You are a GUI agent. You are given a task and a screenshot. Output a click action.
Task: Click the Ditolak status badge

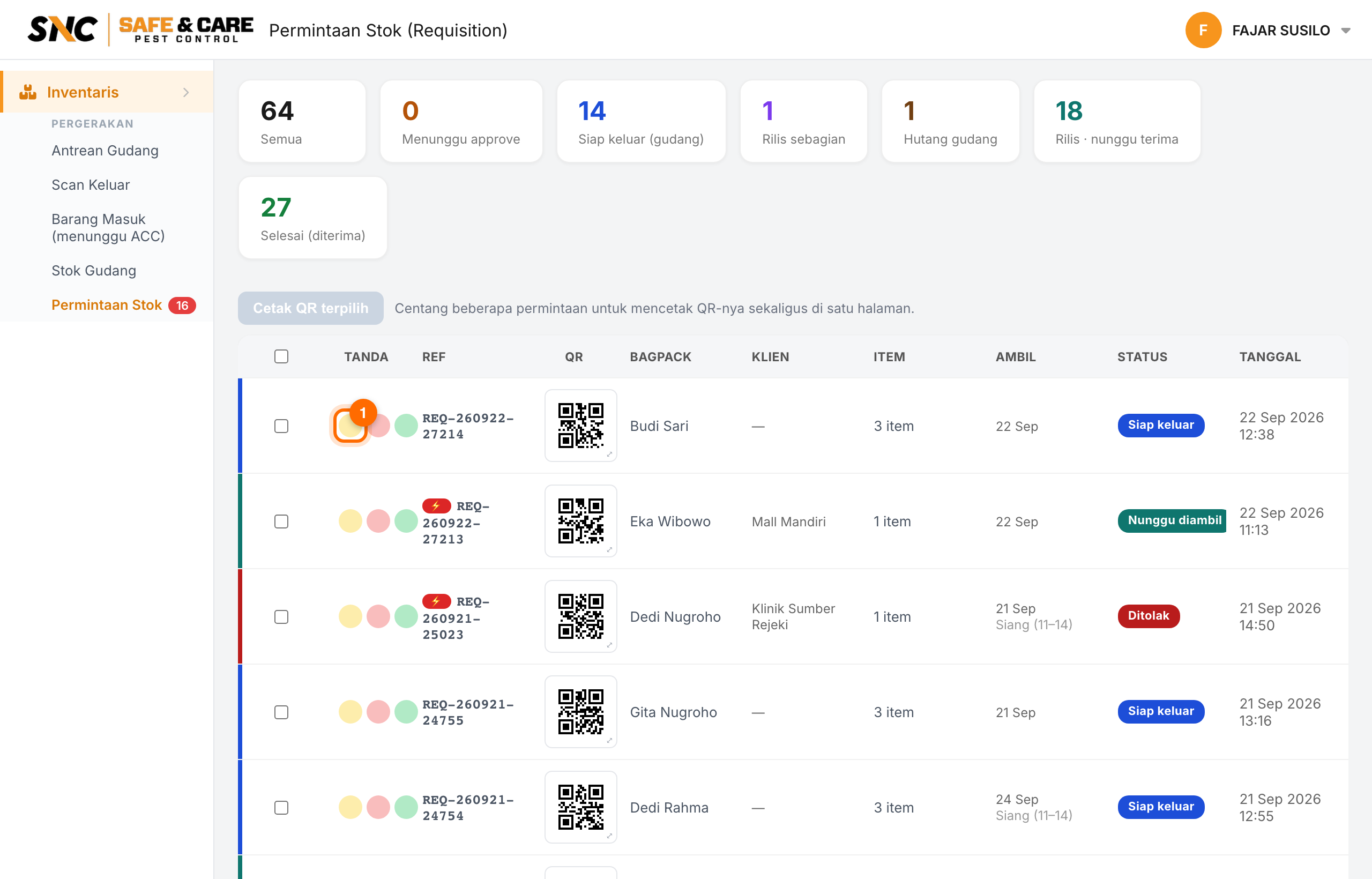pyautogui.click(x=1149, y=616)
